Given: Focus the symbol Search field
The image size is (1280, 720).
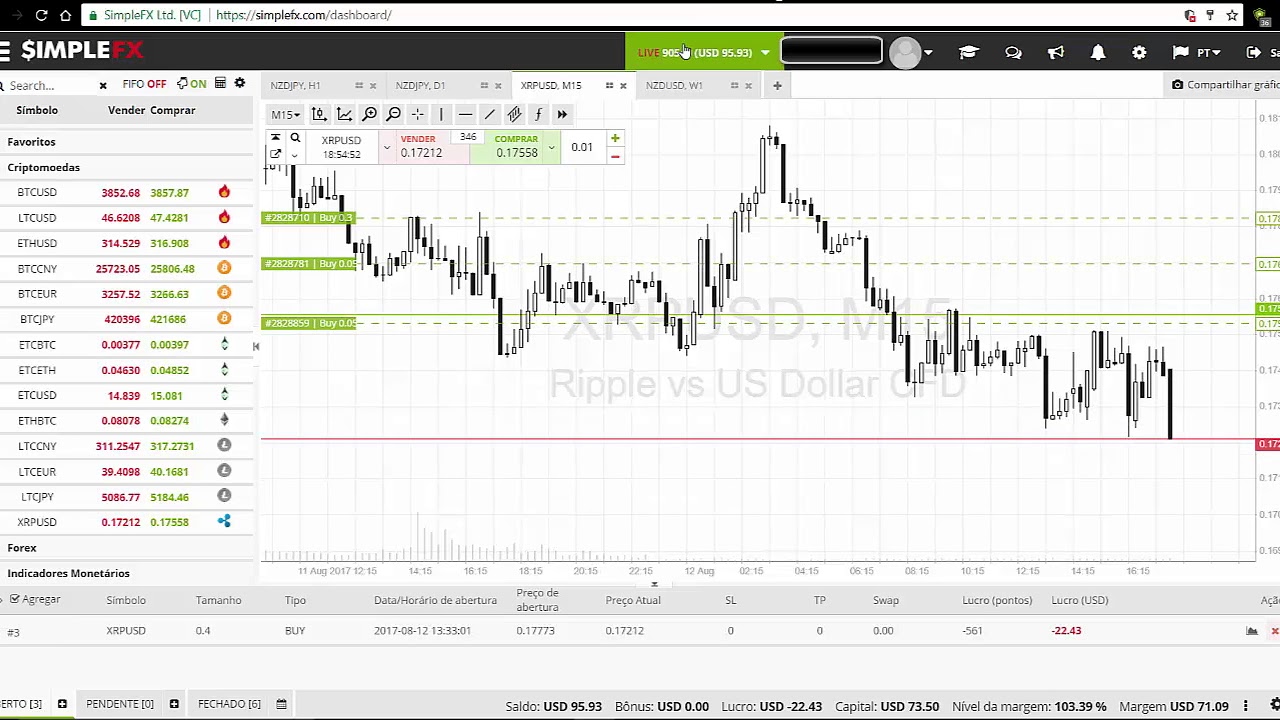Looking at the screenshot, I should coord(50,86).
